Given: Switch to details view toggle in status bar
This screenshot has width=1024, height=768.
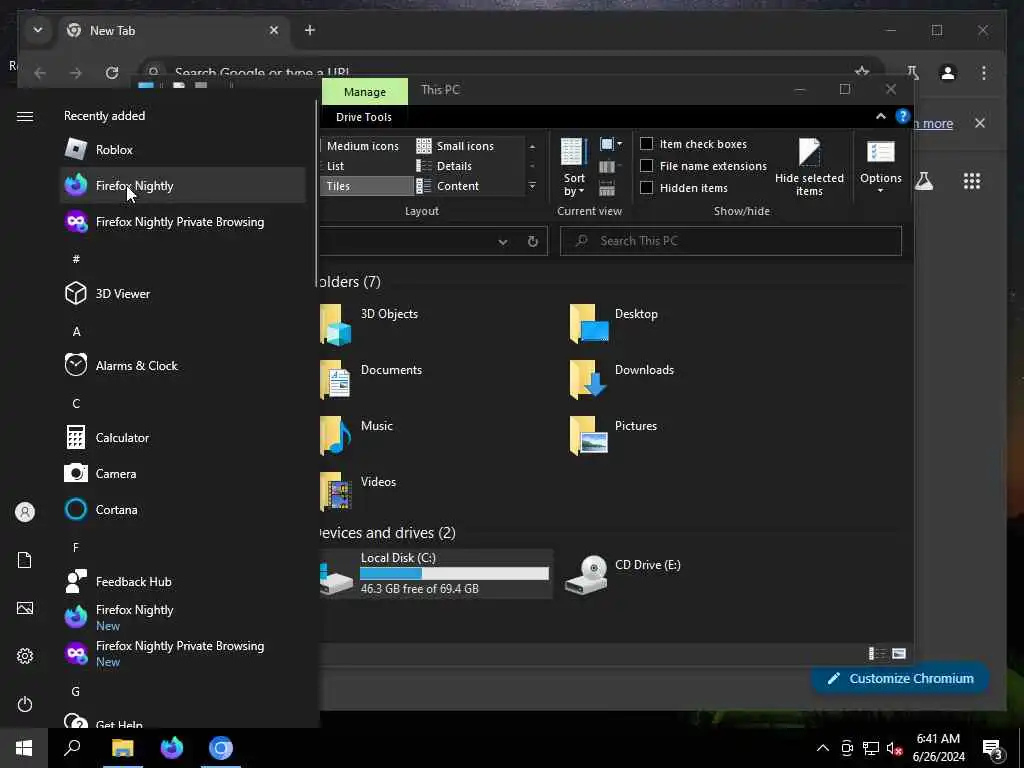Looking at the screenshot, I should (876, 653).
